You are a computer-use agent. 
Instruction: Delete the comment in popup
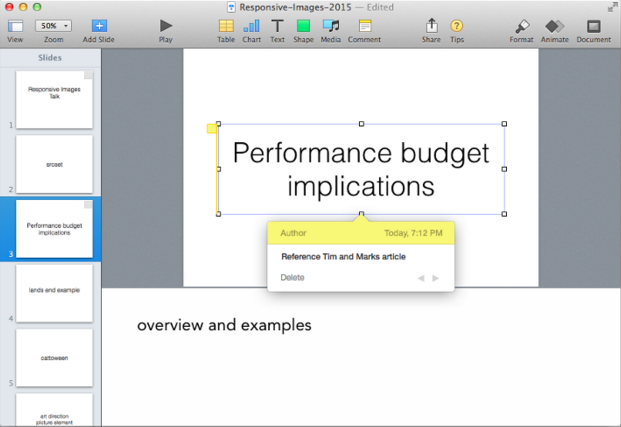[292, 277]
